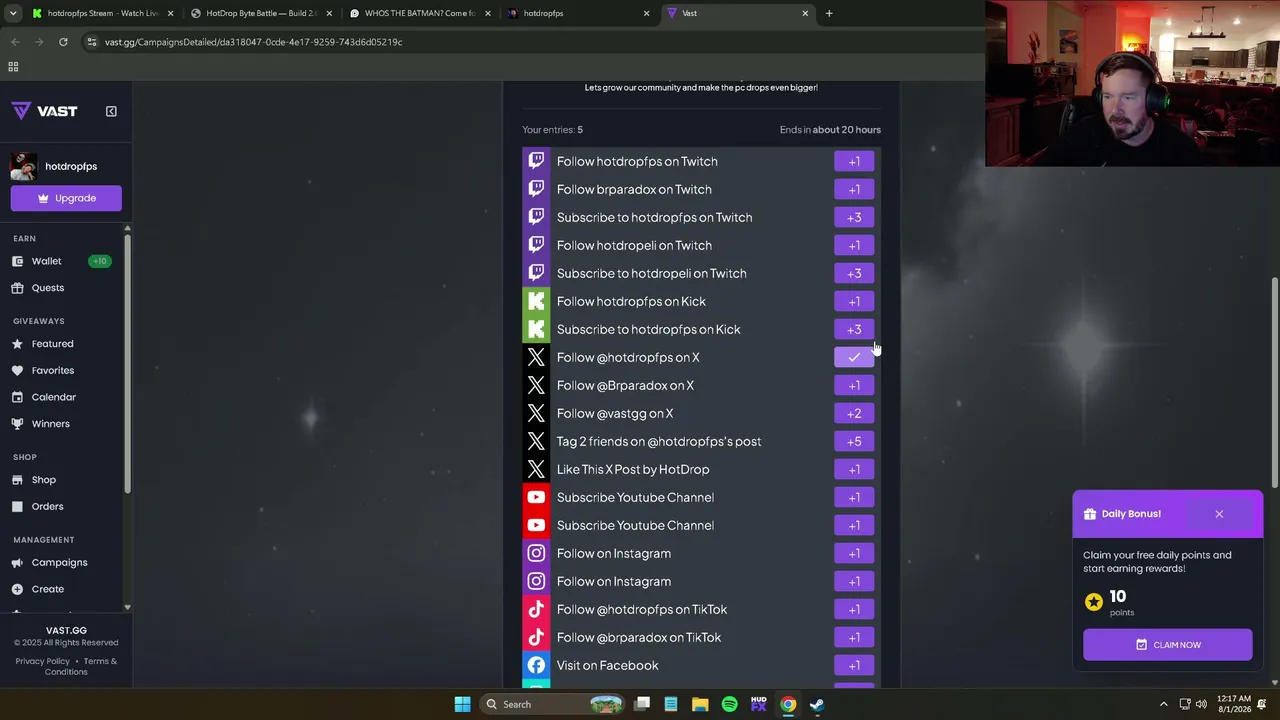The image size is (1280, 720).
Task: Open the volume control in system tray
Action: pyautogui.click(x=1201, y=704)
